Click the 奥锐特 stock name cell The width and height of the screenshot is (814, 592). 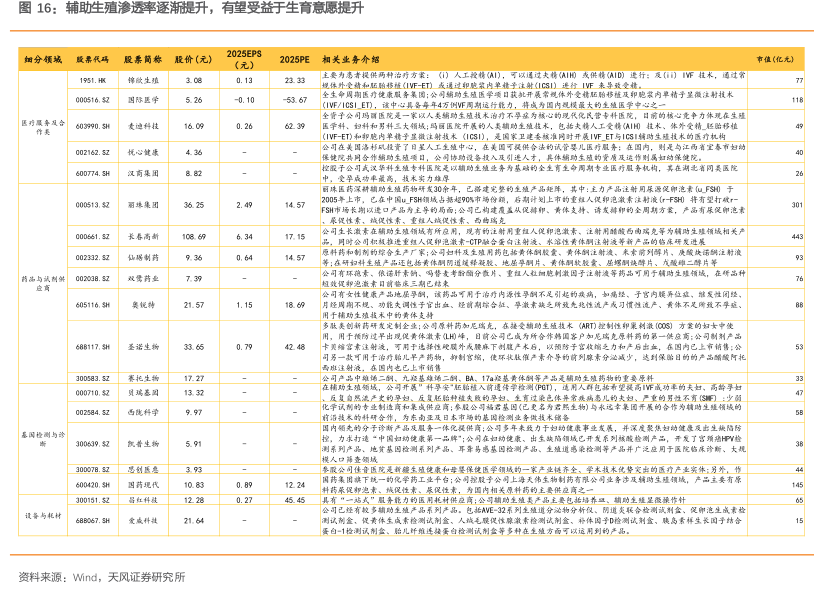[142, 304]
